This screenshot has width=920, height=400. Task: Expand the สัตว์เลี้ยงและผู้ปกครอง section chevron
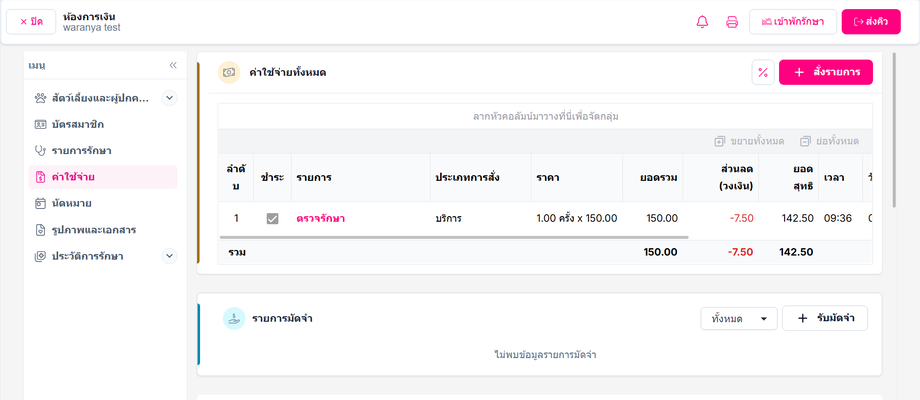pos(169,98)
